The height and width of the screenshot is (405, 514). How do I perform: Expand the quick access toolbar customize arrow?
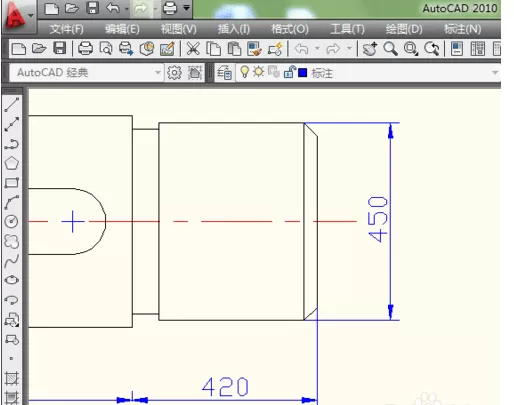187,8
